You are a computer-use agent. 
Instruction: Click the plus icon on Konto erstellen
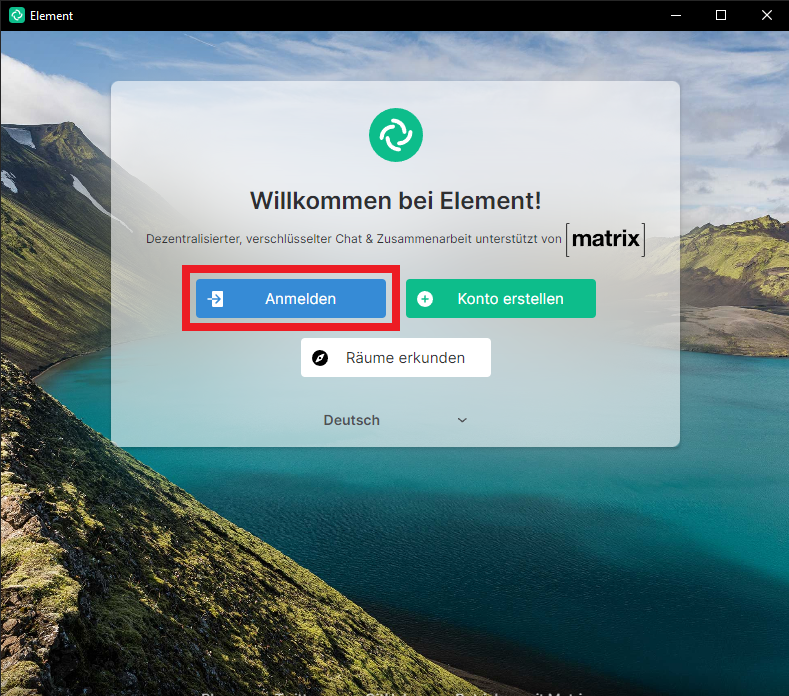425,299
